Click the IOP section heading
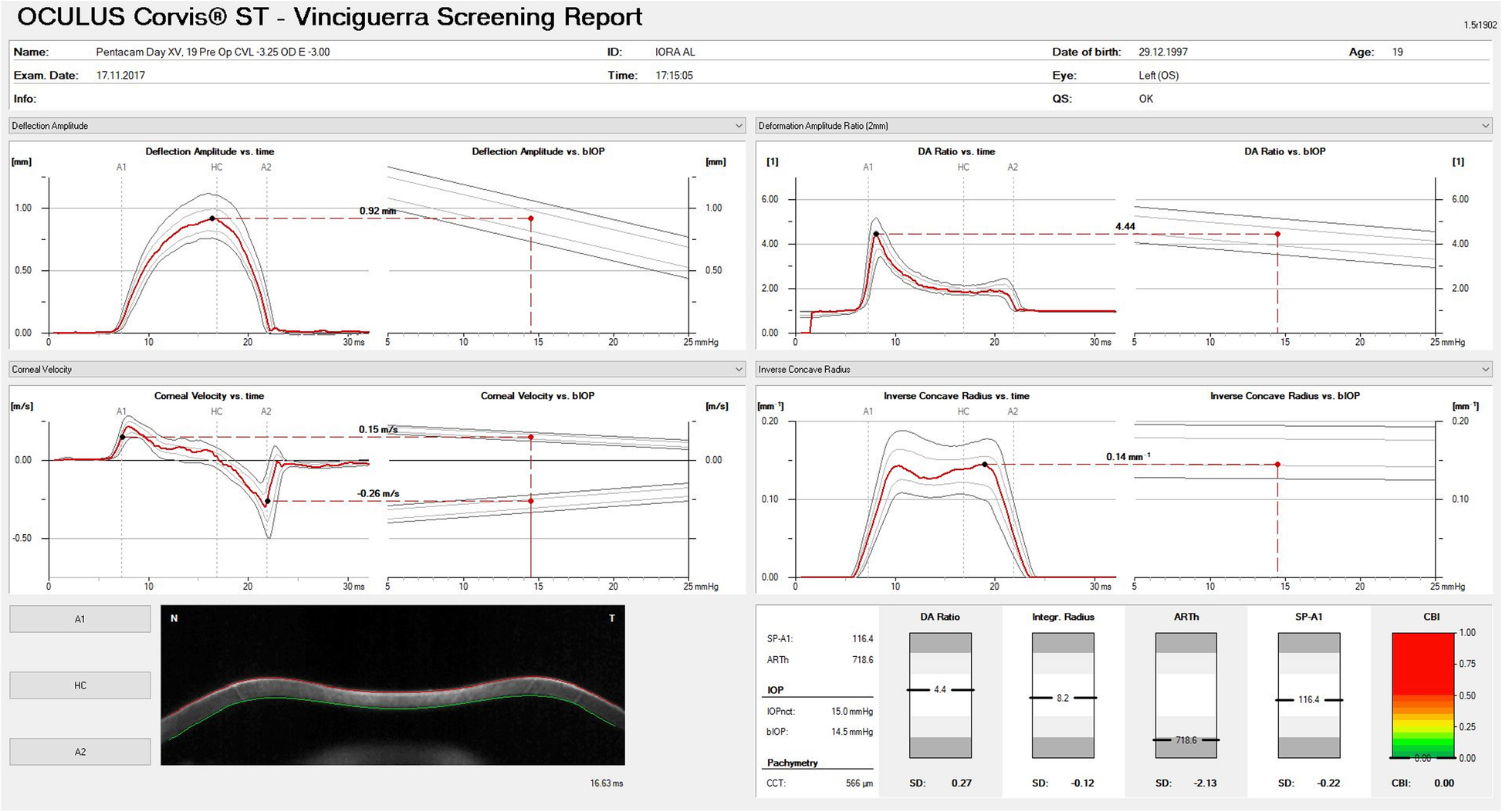The width and height of the screenshot is (1502, 812). pyautogui.click(x=776, y=691)
